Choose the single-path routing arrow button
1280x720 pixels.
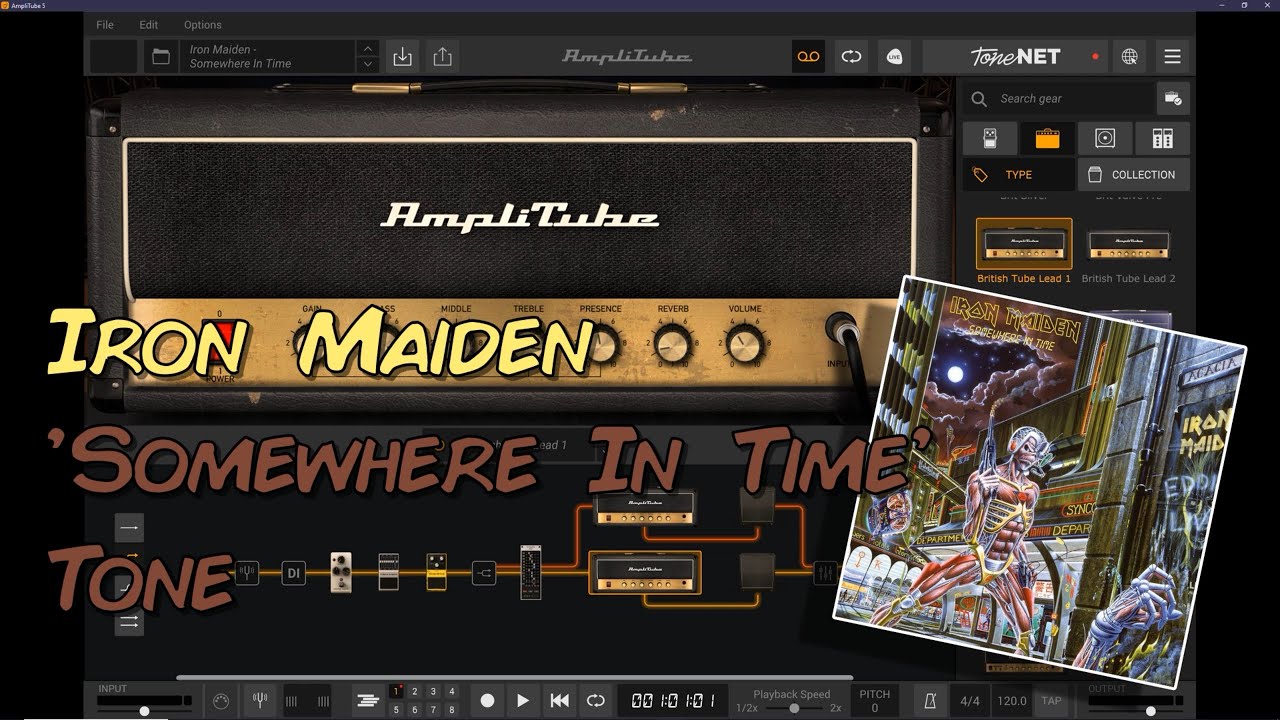pyautogui.click(x=129, y=527)
